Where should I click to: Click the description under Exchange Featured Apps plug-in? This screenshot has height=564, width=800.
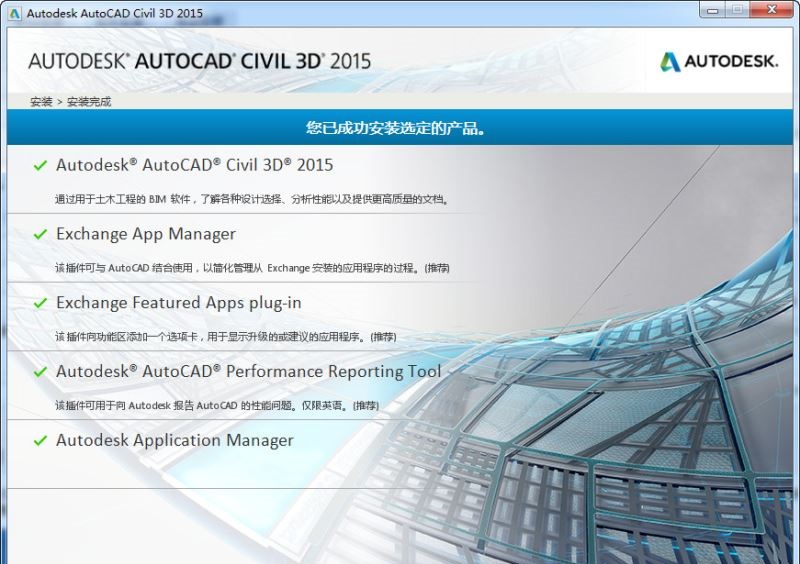[226, 337]
